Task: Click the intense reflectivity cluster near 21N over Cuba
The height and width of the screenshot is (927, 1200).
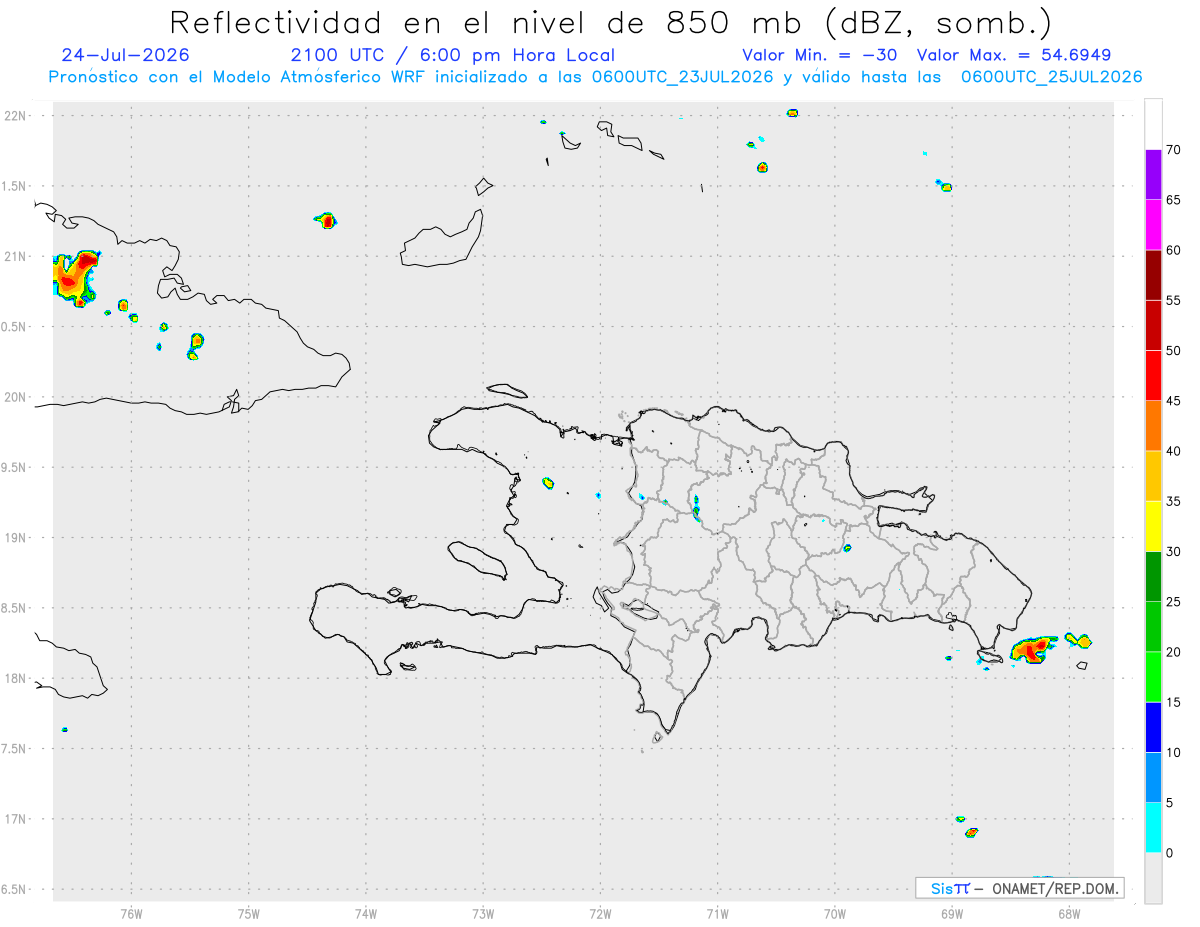Action: pos(75,277)
